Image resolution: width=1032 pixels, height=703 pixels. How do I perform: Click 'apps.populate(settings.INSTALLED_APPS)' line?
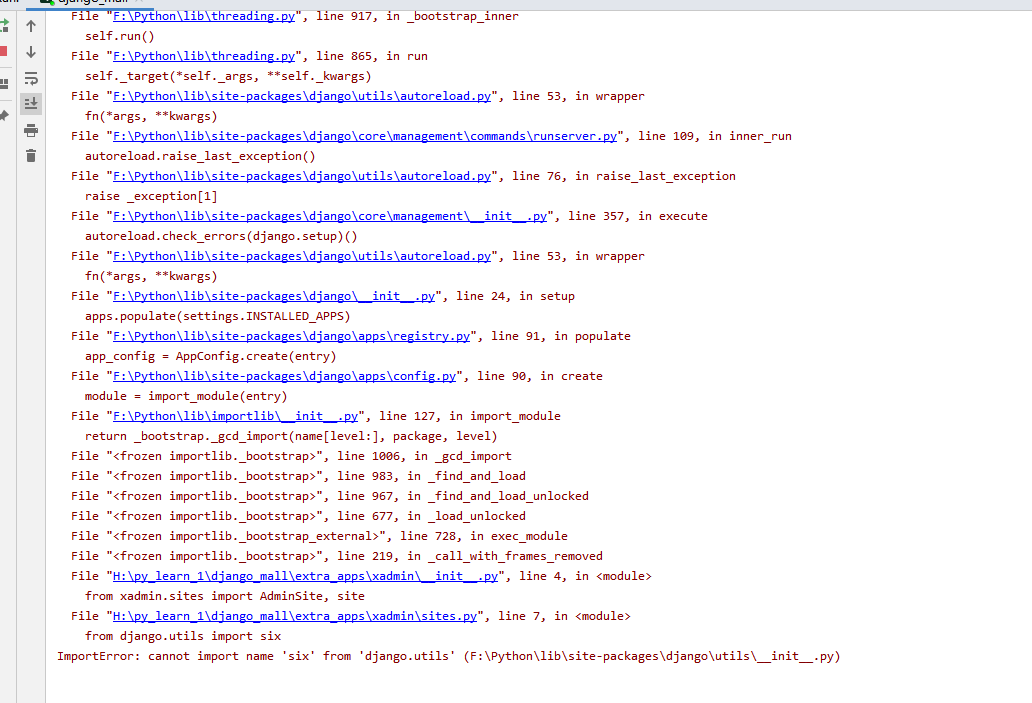pos(218,317)
